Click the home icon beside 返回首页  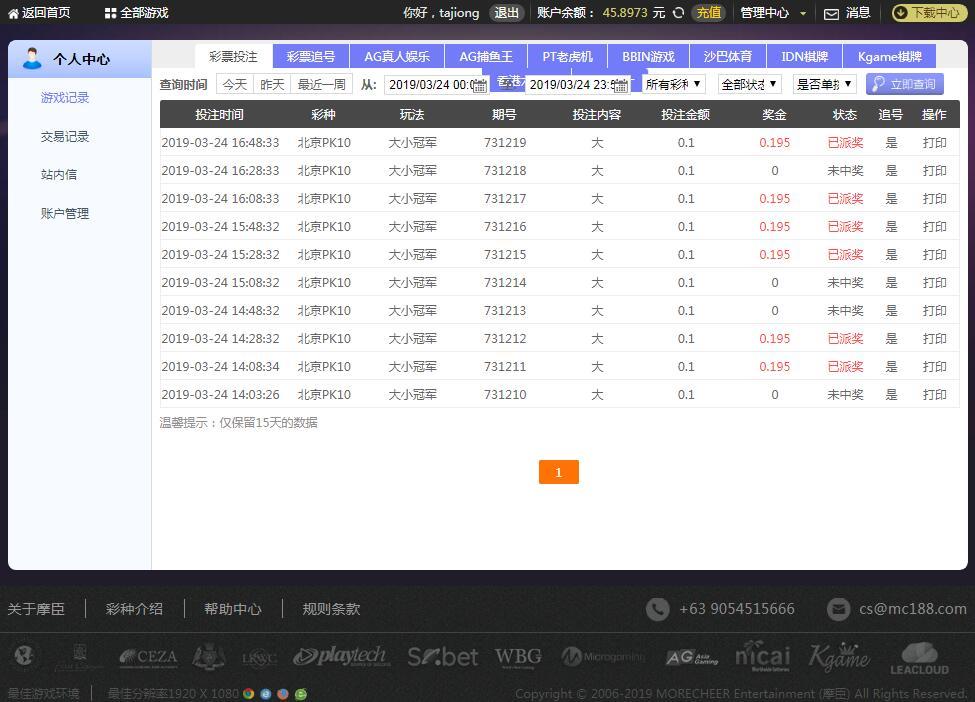point(13,13)
